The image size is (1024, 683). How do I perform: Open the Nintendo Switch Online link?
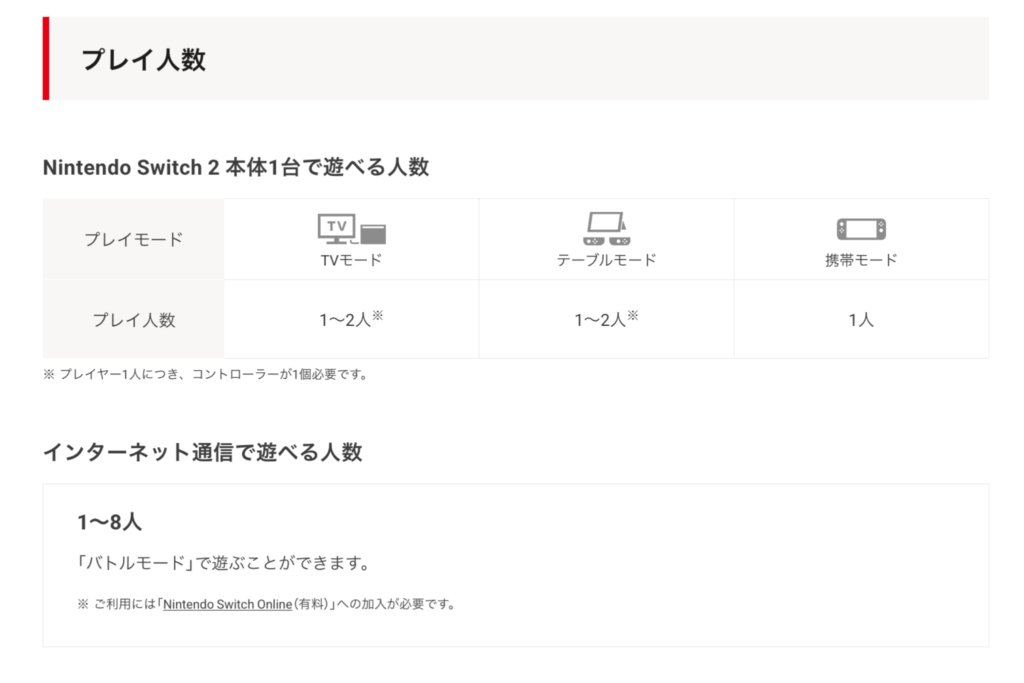227,605
